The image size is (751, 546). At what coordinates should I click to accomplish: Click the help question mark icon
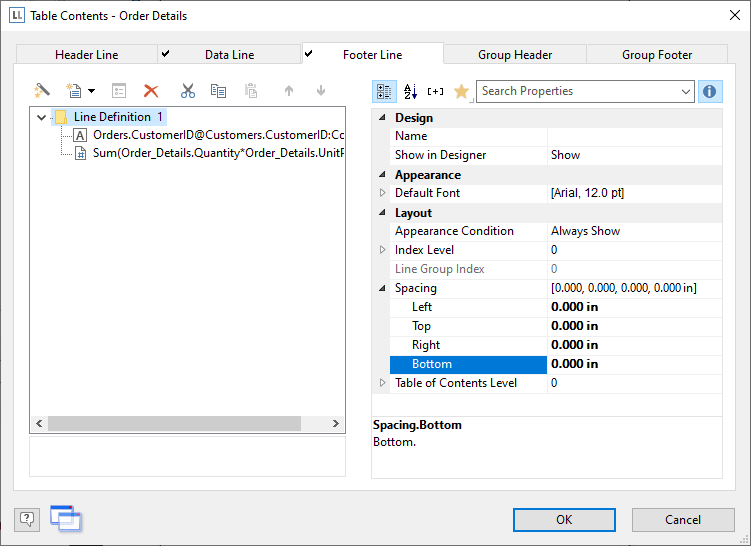(x=27, y=520)
